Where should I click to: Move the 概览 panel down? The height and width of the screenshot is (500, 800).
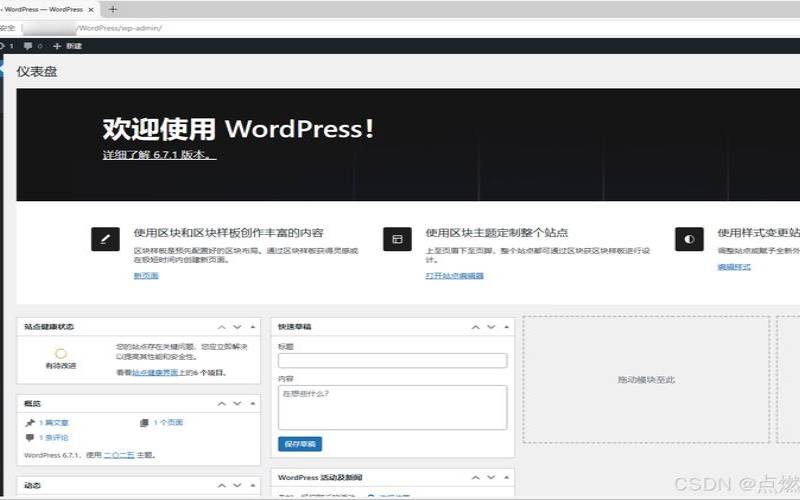[237, 404]
